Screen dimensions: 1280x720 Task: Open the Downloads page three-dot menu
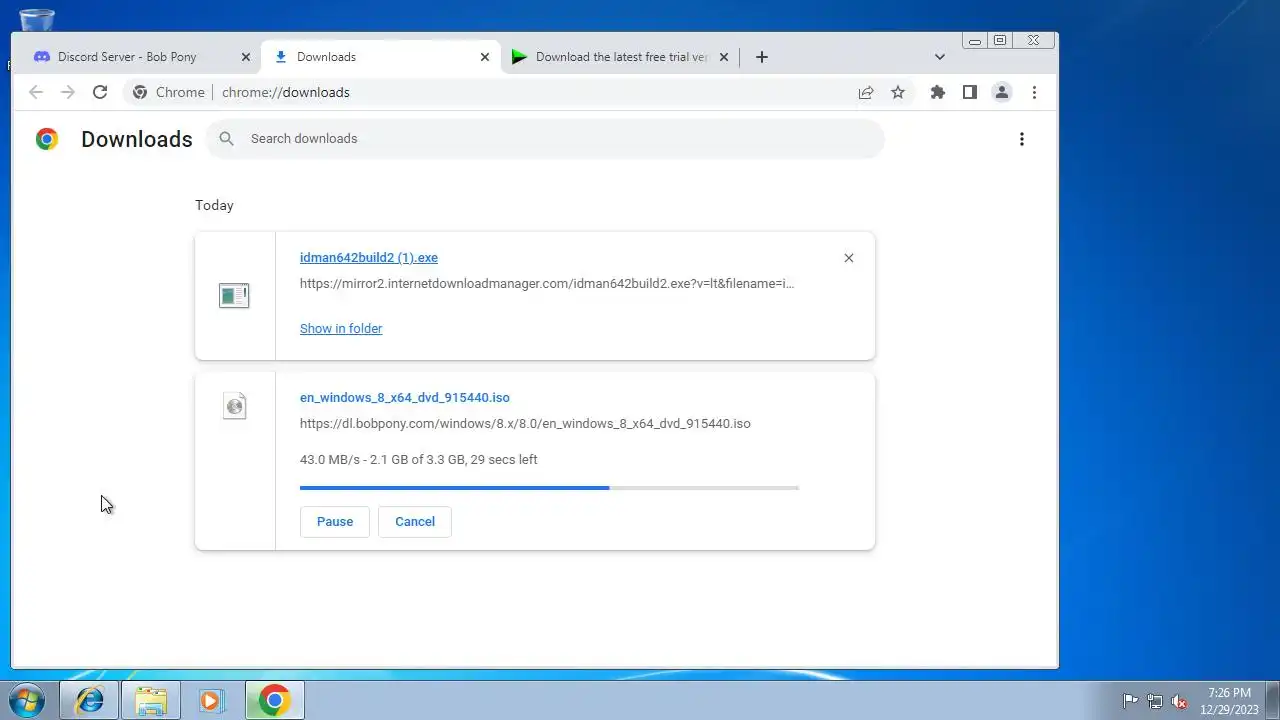[1022, 139]
